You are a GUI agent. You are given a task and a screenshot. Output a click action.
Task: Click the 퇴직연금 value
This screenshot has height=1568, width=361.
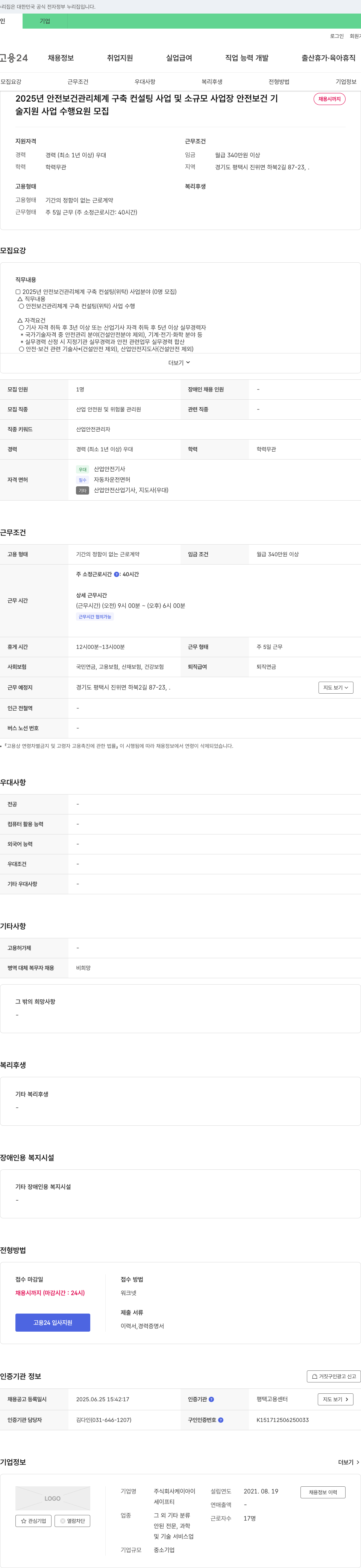pos(266,667)
